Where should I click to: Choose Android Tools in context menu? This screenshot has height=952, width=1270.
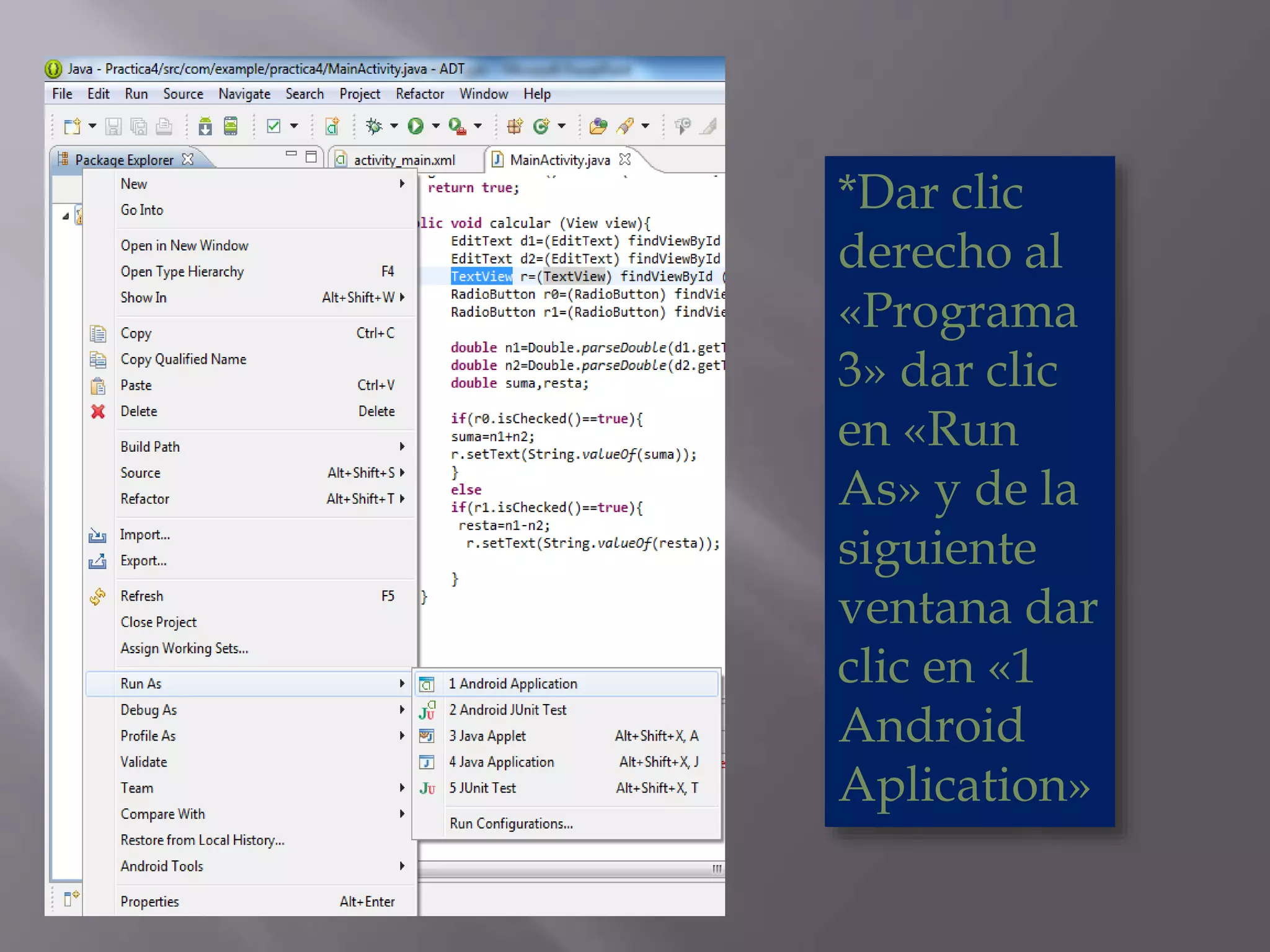(249, 866)
